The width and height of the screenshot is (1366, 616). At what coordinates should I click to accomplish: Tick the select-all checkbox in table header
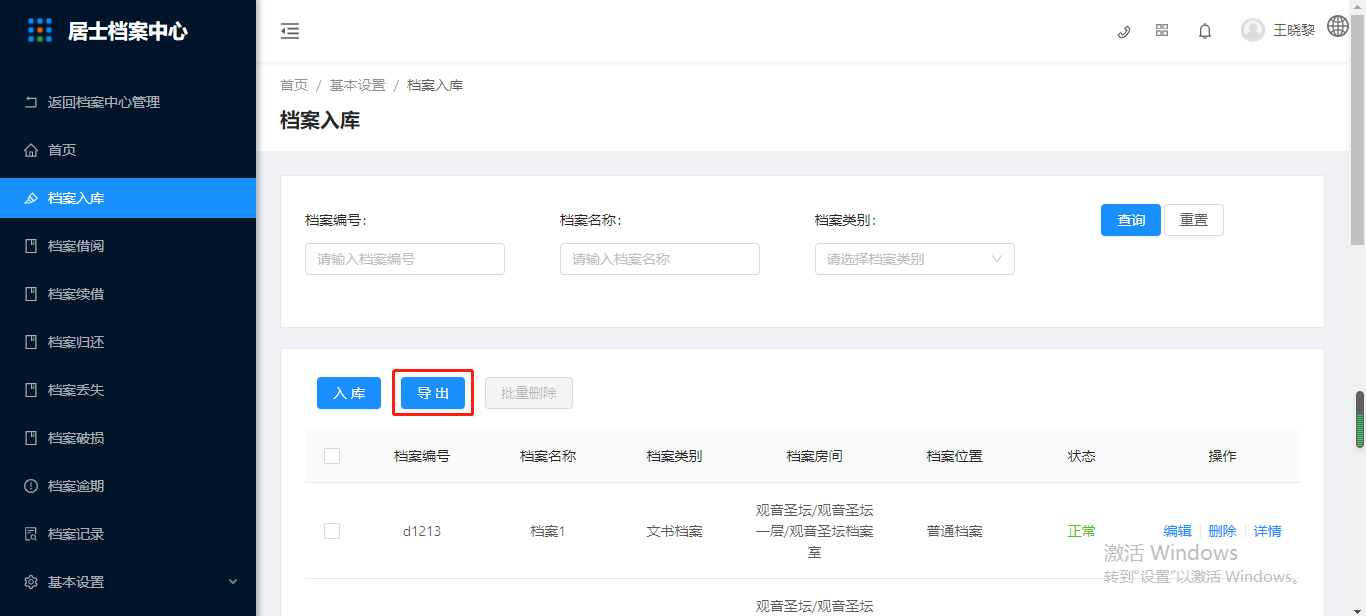tap(332, 456)
